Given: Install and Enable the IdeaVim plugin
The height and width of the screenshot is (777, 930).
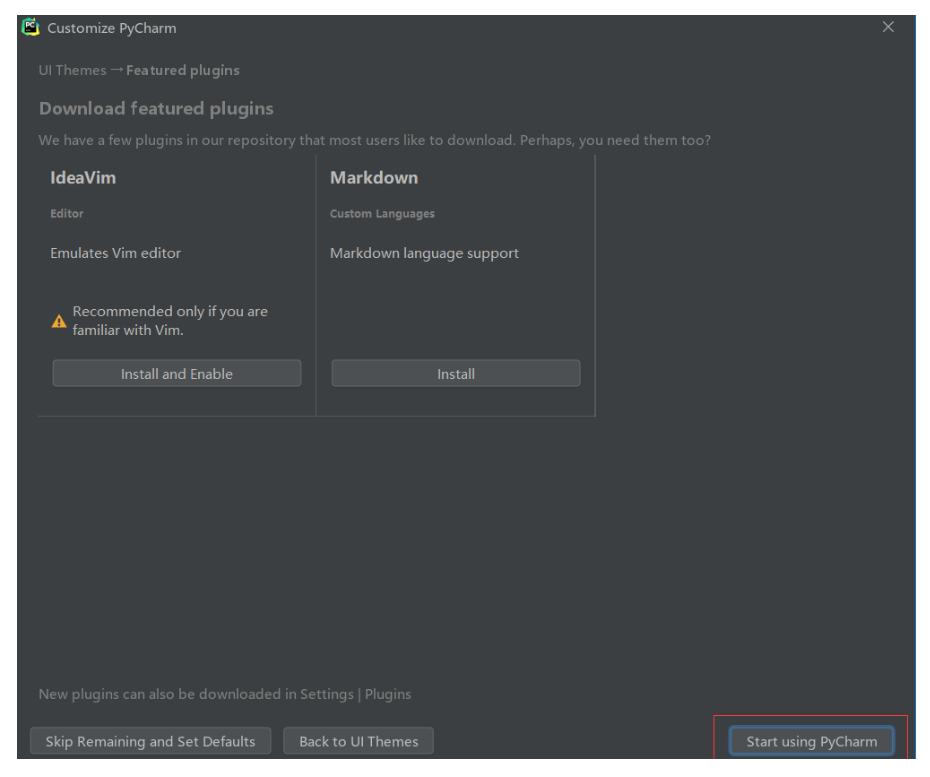Looking at the screenshot, I should click(x=177, y=374).
